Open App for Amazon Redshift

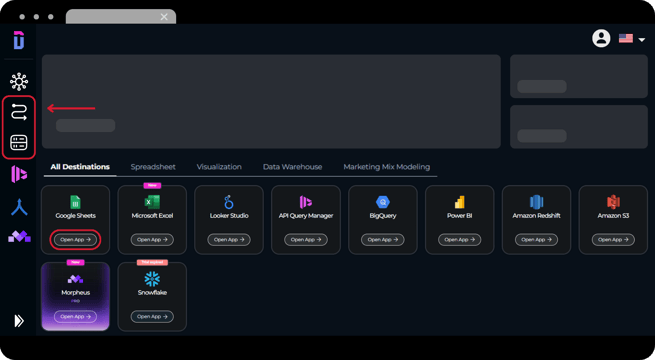536,240
